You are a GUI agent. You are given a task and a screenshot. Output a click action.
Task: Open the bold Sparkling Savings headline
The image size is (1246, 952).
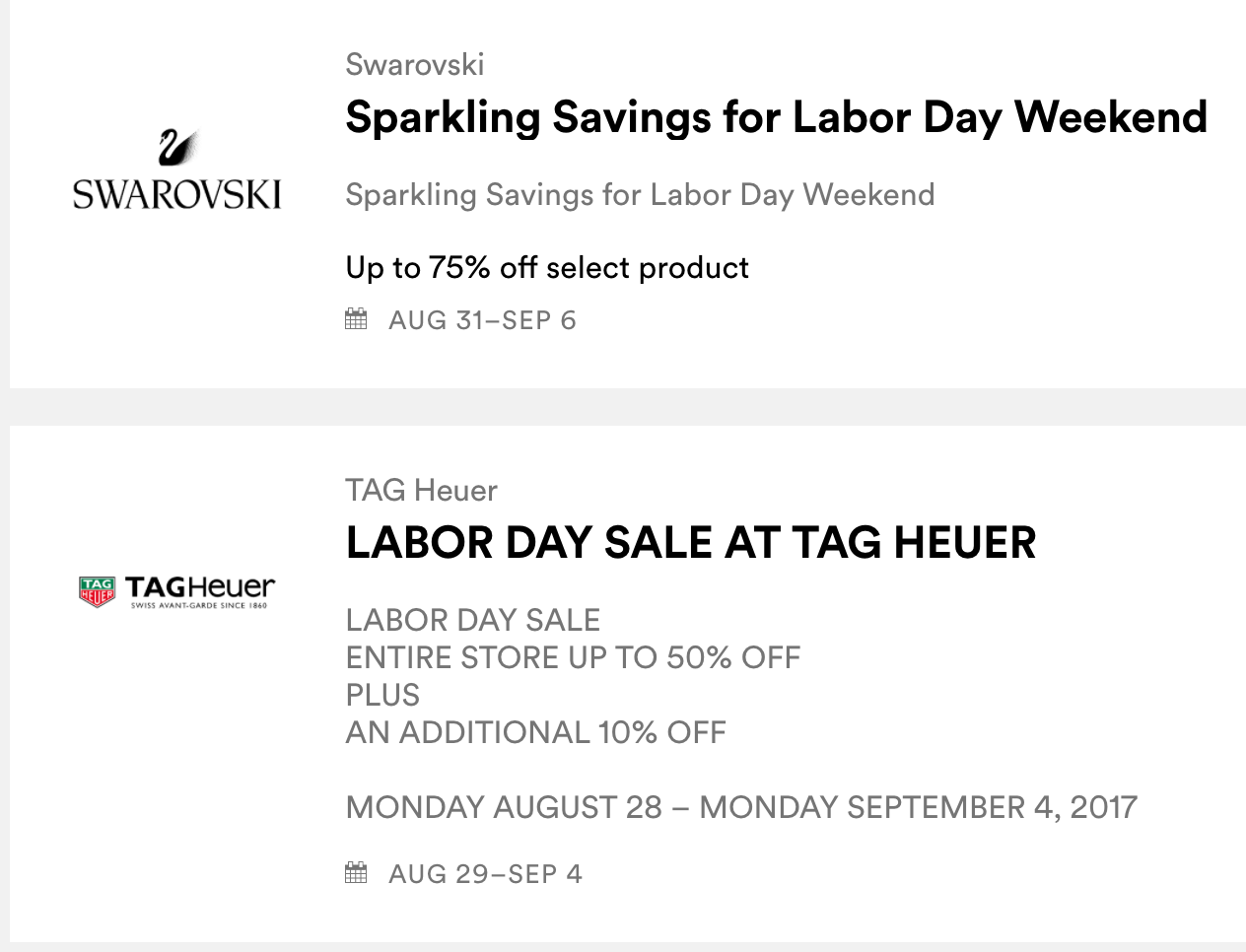coord(776,117)
